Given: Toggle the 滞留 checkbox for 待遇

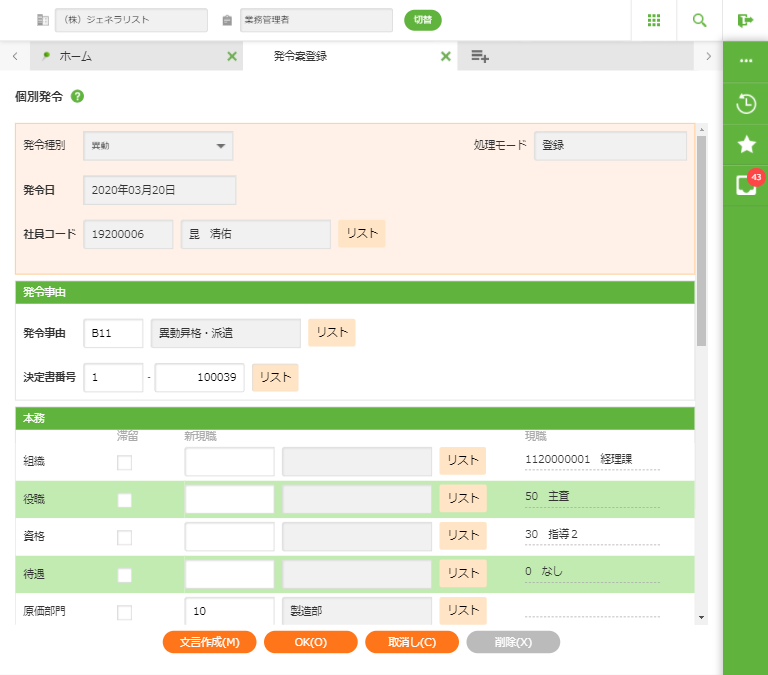Looking at the screenshot, I should (125, 575).
